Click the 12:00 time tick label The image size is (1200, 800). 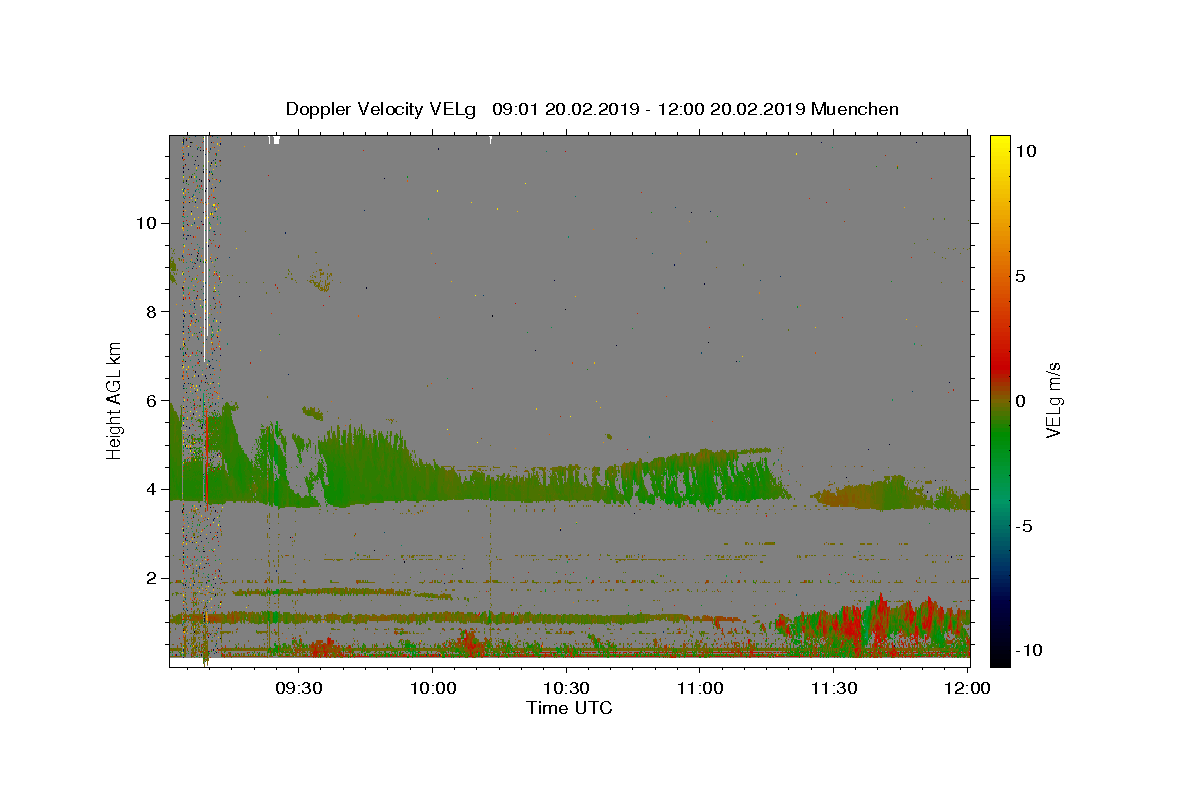click(967, 688)
